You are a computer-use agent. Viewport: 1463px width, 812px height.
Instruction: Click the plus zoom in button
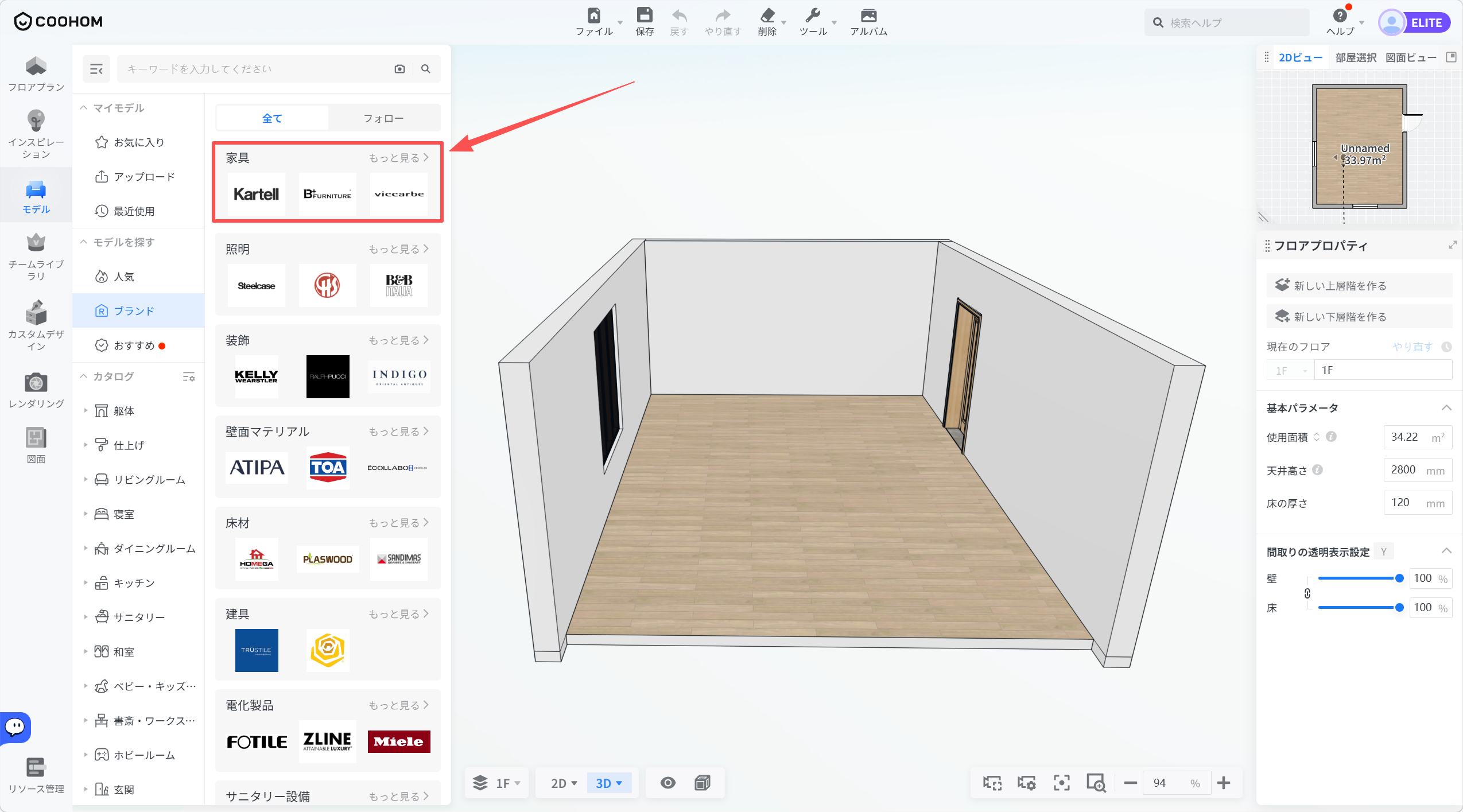pos(1224,783)
